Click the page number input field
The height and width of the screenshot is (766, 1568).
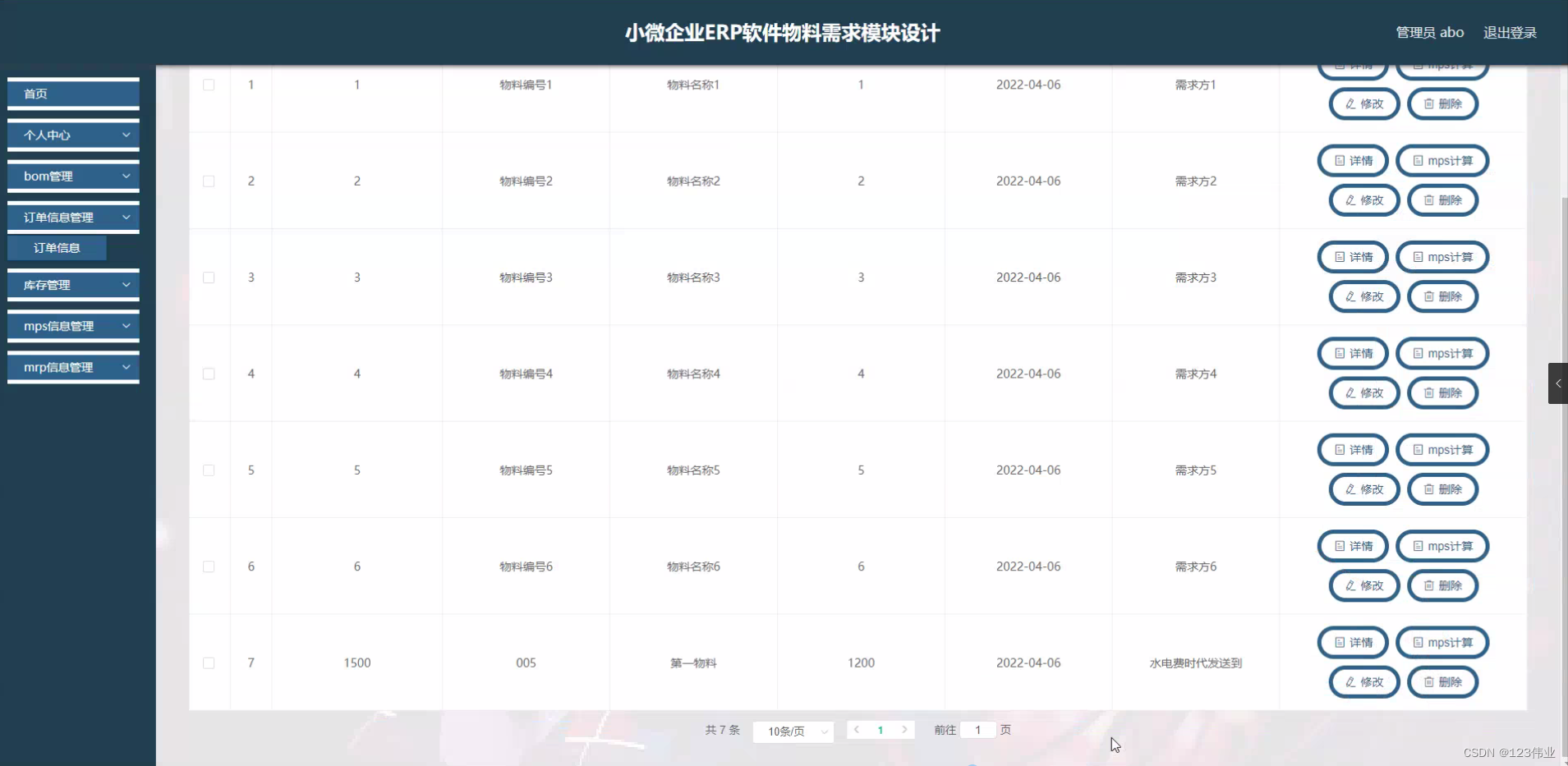click(x=977, y=729)
